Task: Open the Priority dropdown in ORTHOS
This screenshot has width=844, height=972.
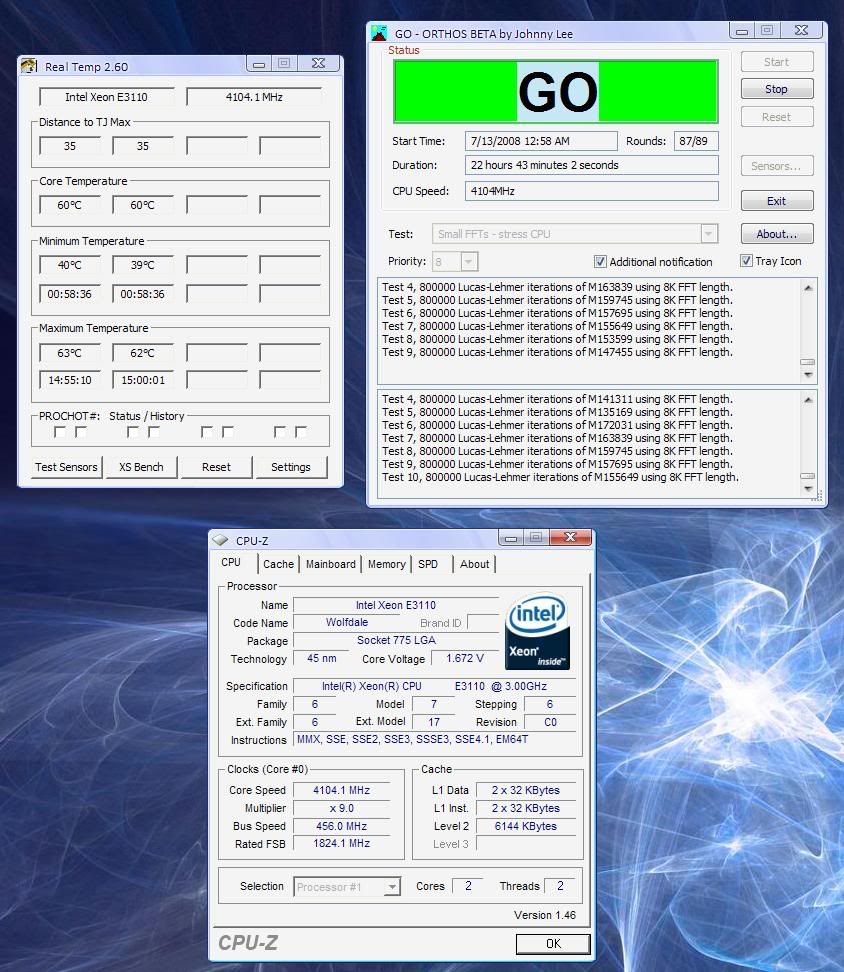Action: click(469, 262)
